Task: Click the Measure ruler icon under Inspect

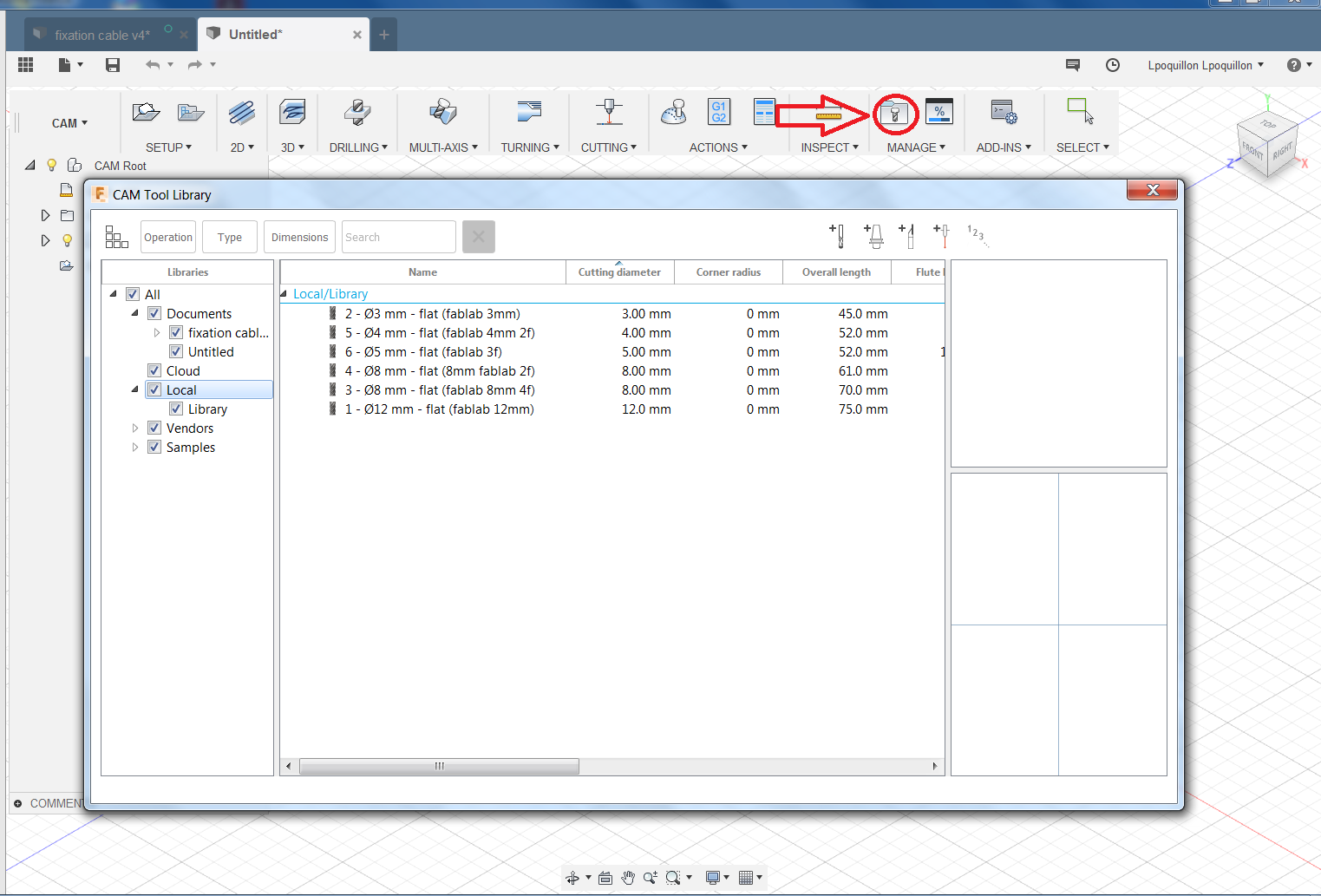Action: click(x=828, y=114)
